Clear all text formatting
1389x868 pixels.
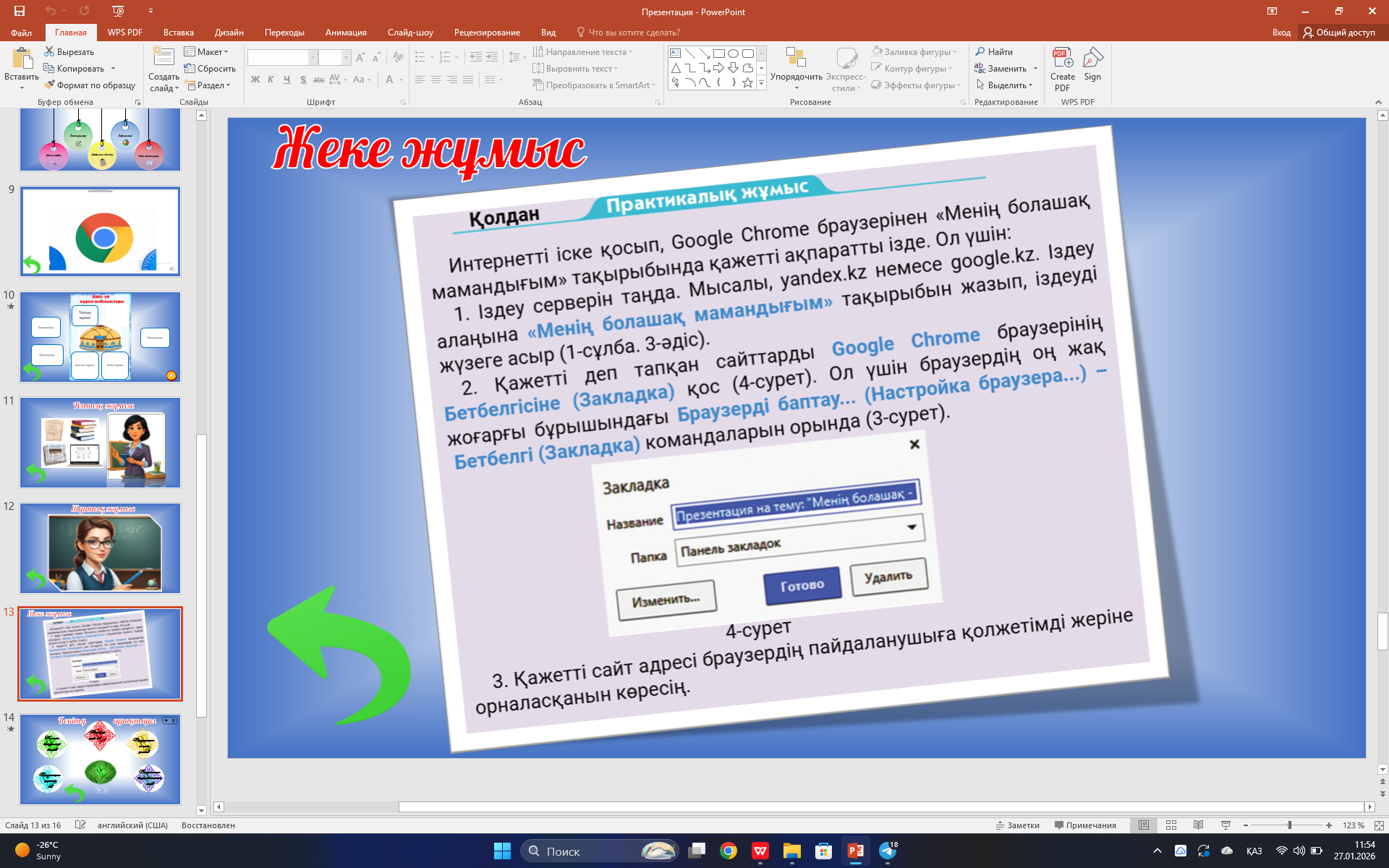[398, 57]
